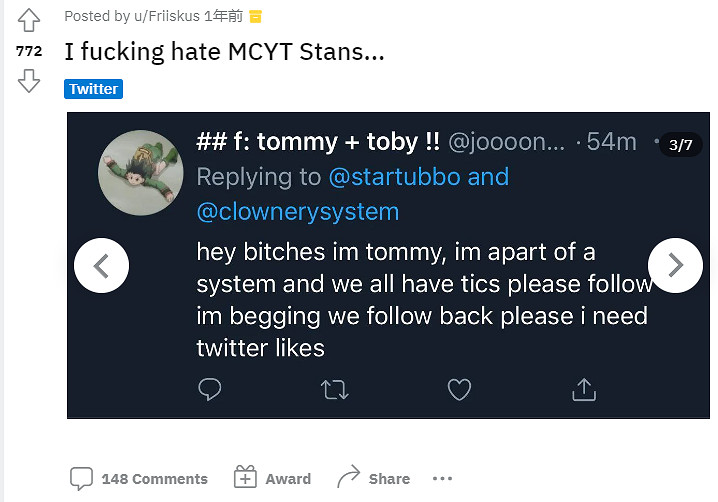Click the retweet icon in screenshot
Image resolution: width=718 pixels, height=502 pixels.
click(335, 389)
